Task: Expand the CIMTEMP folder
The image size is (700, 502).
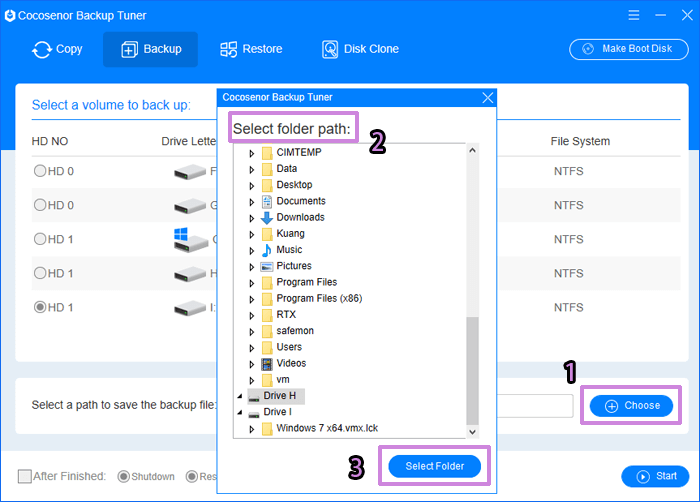Action: [x=251, y=153]
